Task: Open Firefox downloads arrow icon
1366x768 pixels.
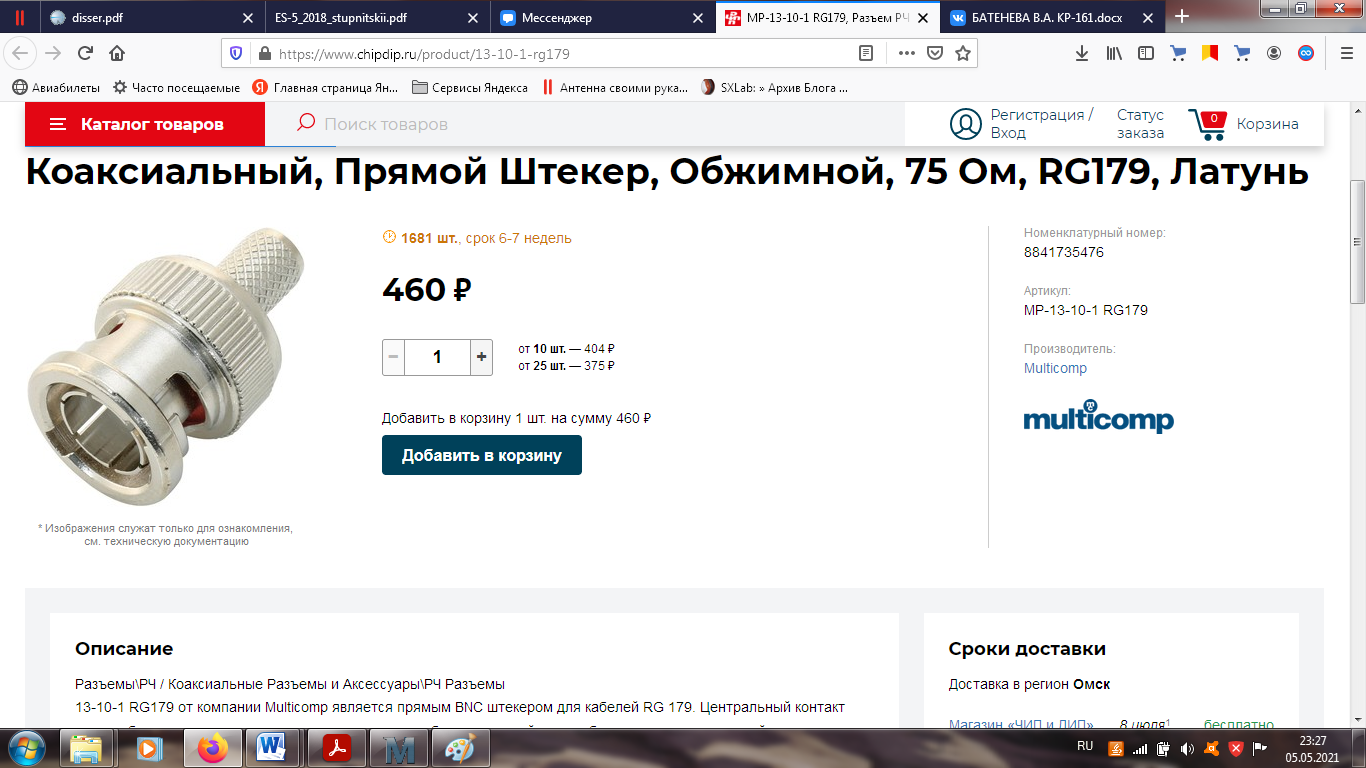Action: [x=1082, y=53]
